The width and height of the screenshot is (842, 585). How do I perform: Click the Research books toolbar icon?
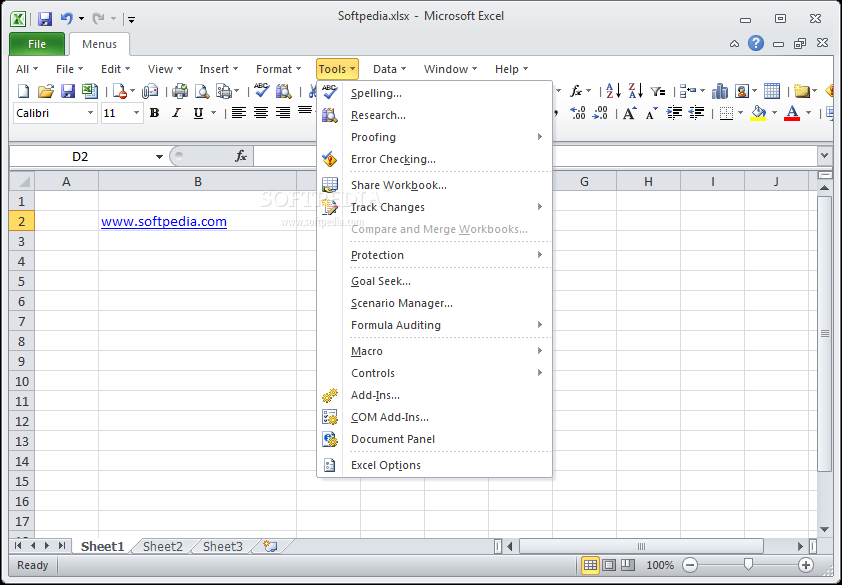click(x=284, y=91)
